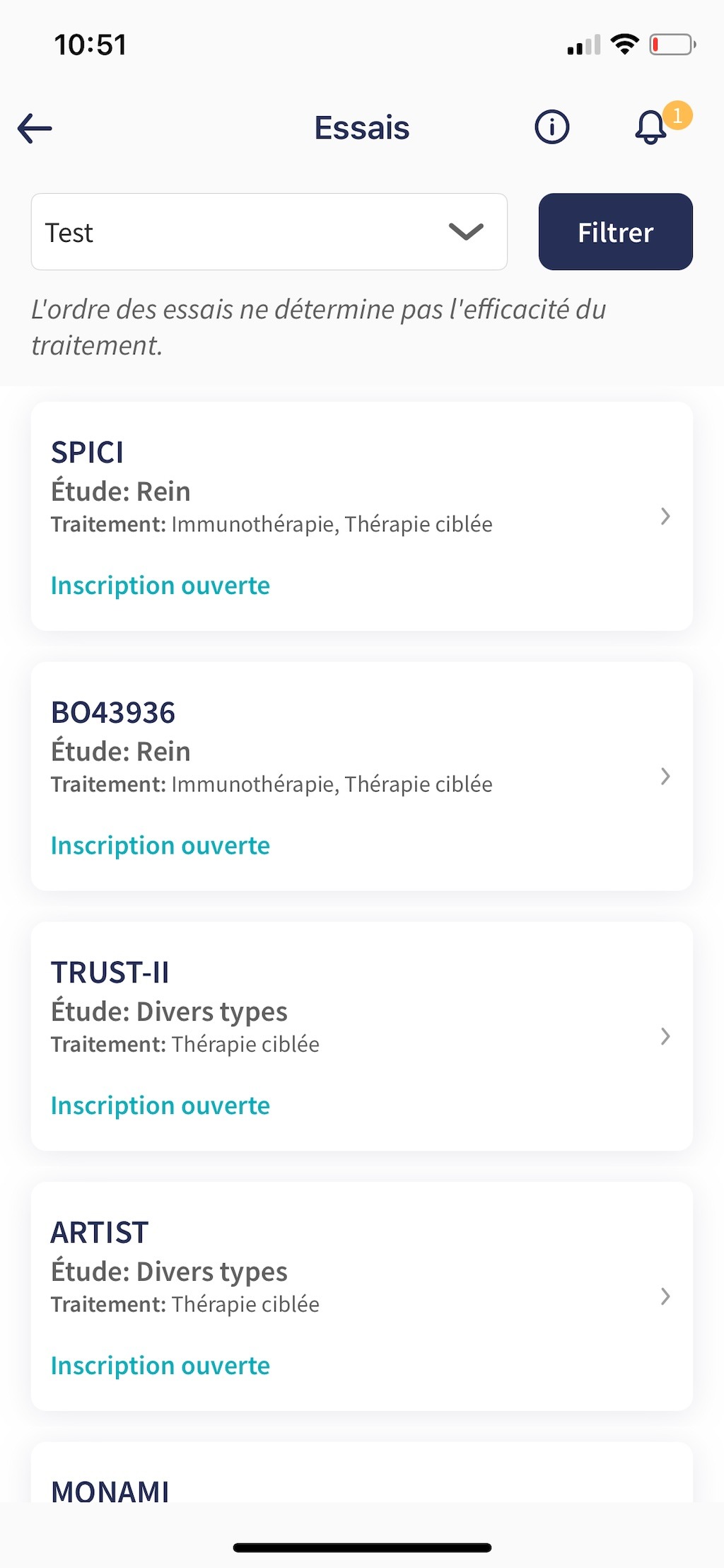The image size is (724, 1568).
Task: Open SPICI trial chevron
Action: [665, 516]
